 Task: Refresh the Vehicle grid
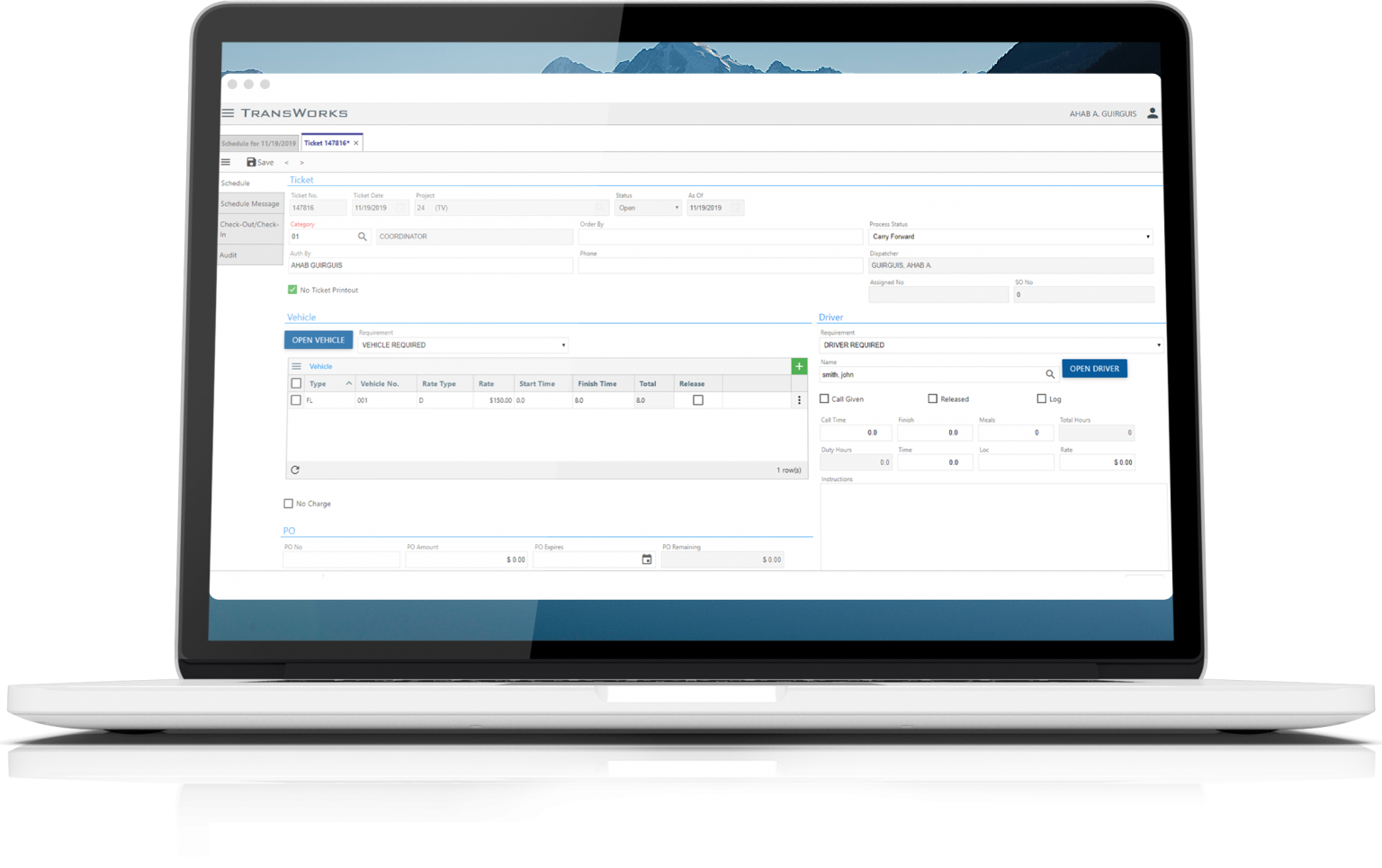coord(296,470)
